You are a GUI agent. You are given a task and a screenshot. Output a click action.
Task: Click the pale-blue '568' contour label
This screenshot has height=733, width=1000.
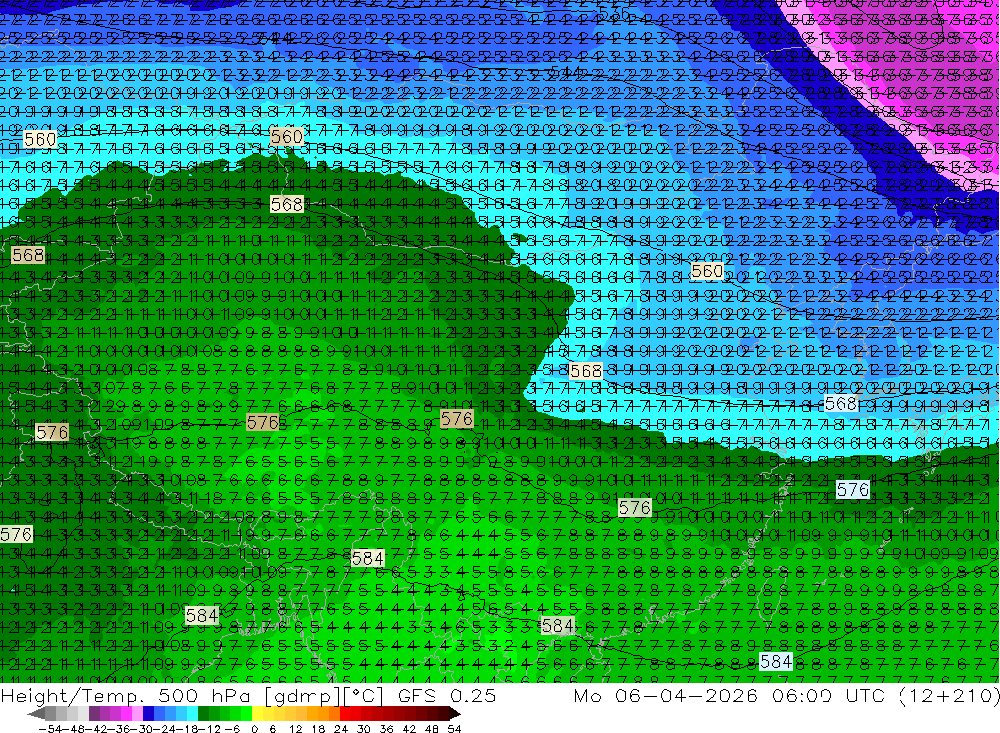click(x=841, y=404)
